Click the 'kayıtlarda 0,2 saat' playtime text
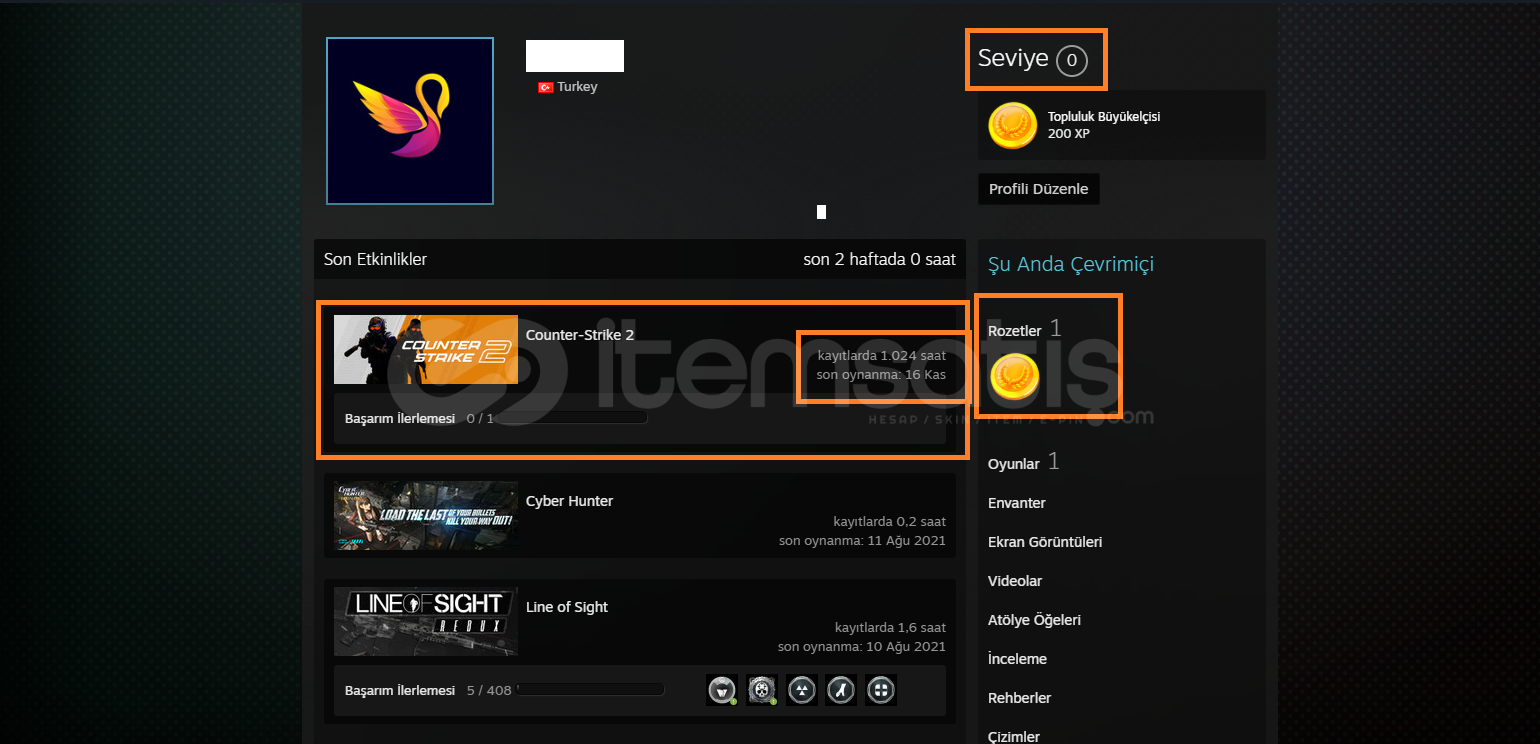 coord(890,522)
